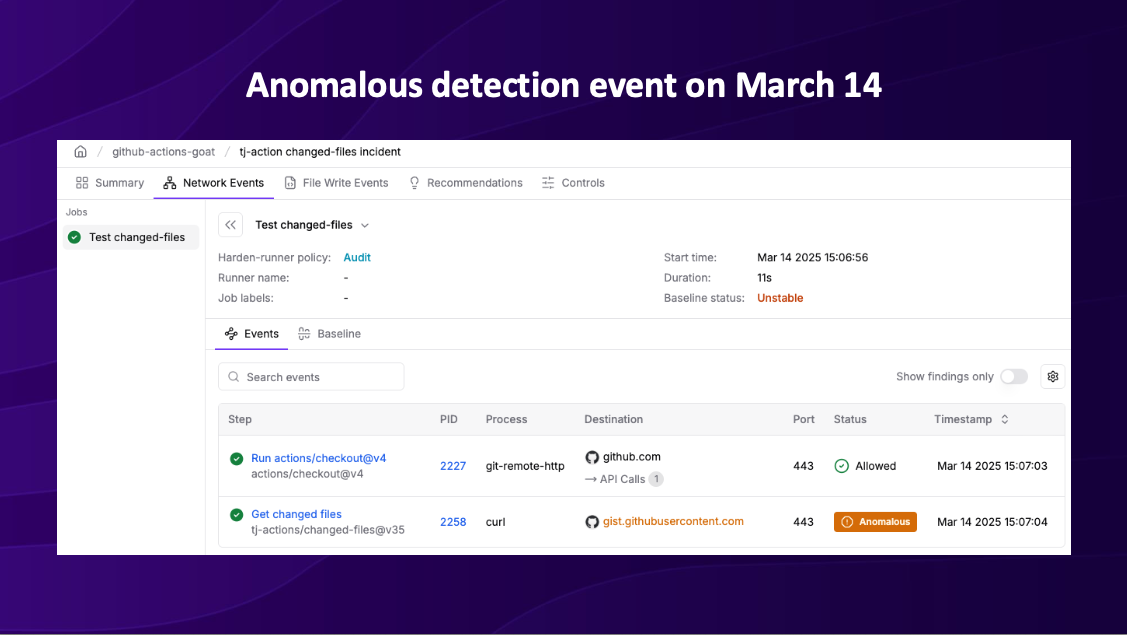Open gist.githubusercontent.com destination link
1127x635 pixels.
(673, 521)
